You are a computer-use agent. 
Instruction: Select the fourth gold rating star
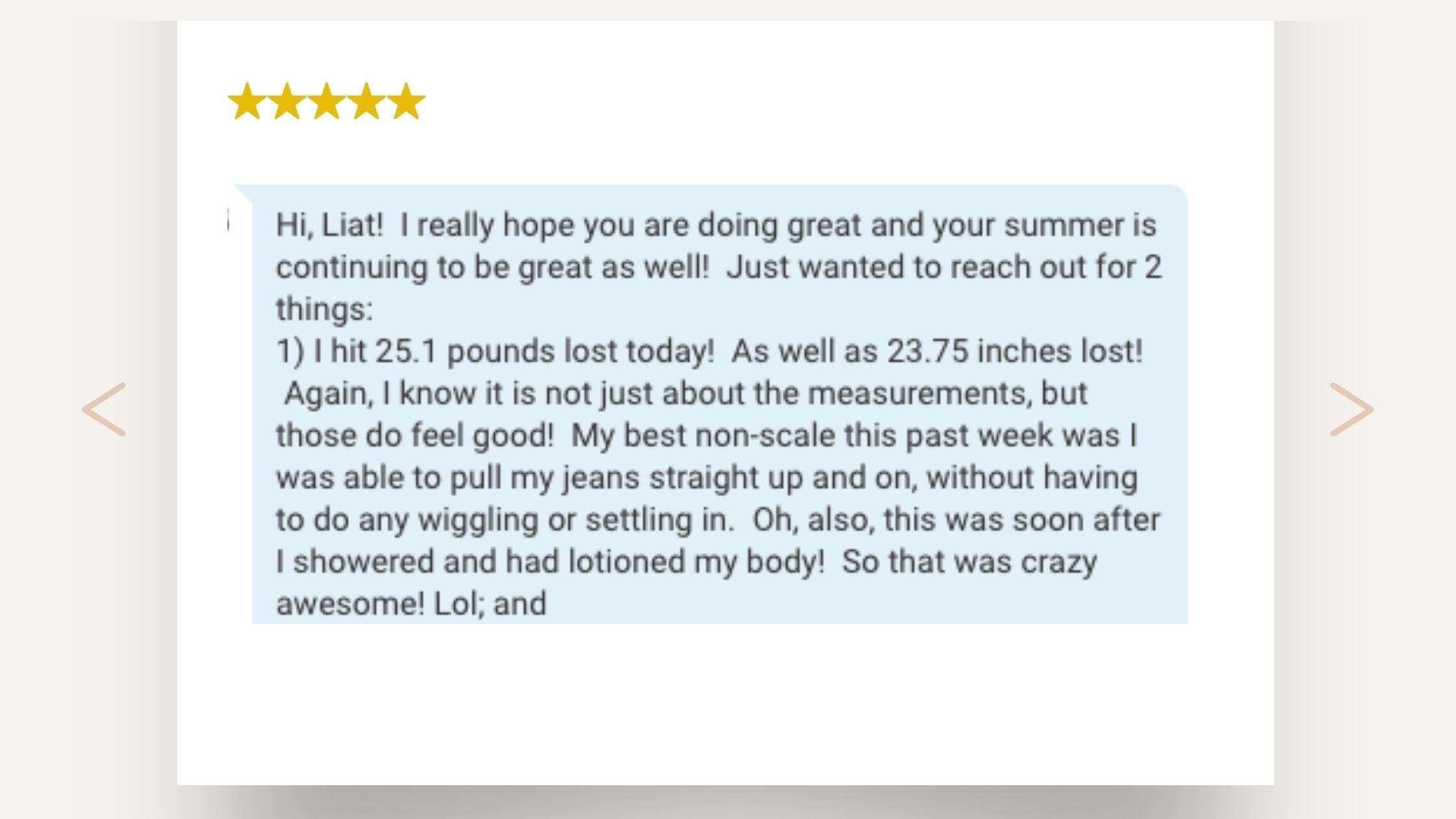(367, 102)
